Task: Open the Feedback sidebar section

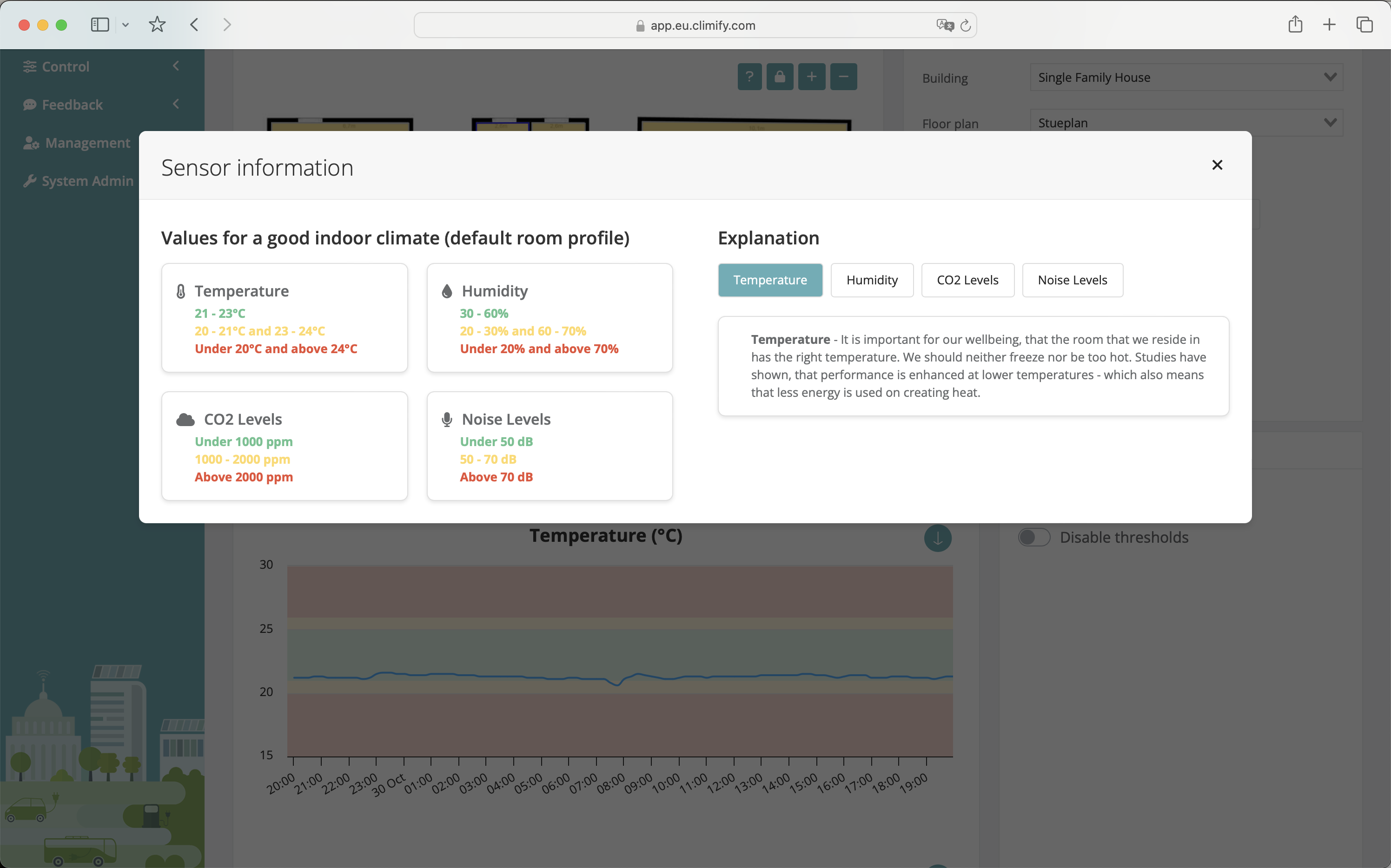Action: click(73, 105)
